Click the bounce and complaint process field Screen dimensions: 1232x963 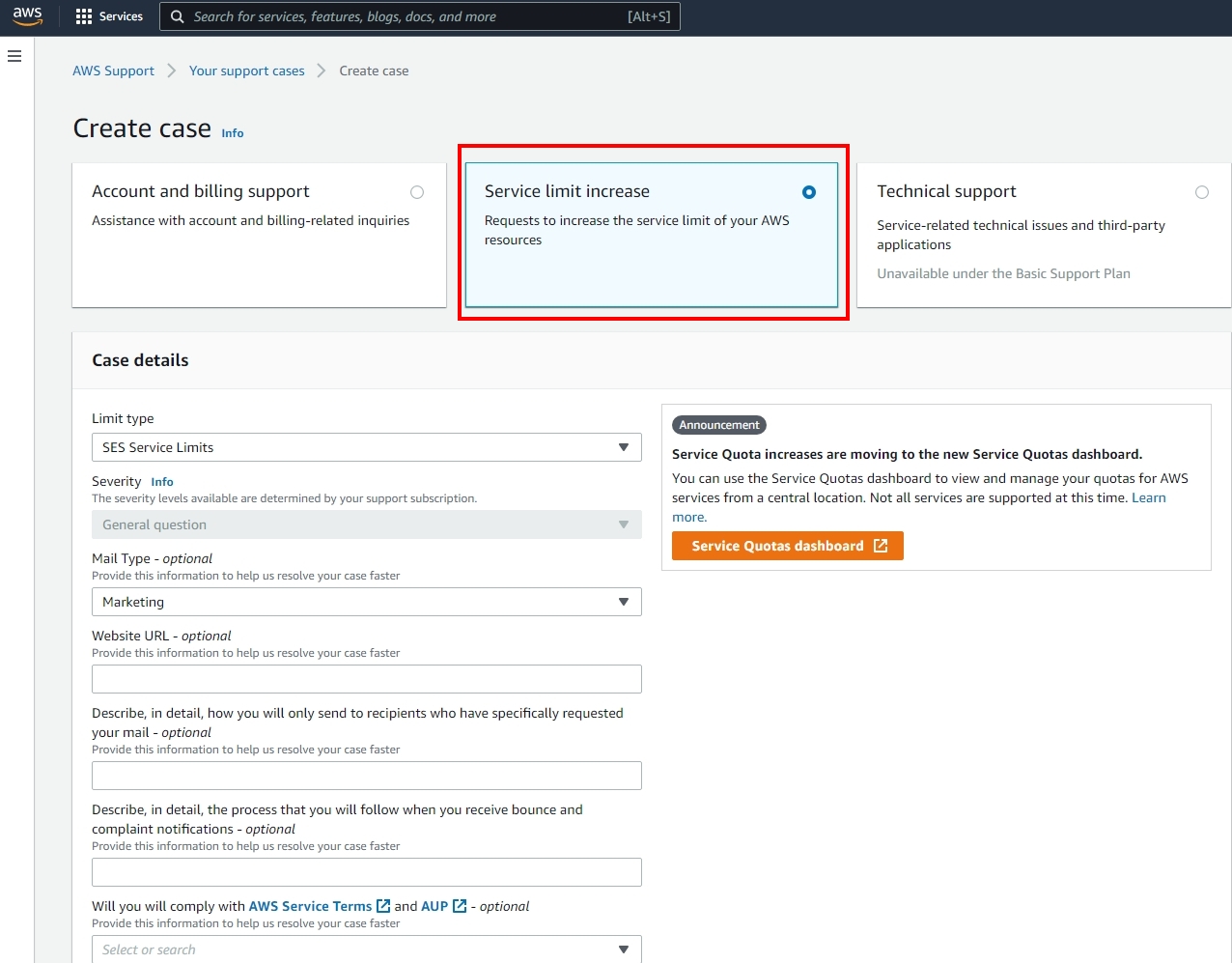pyautogui.click(x=367, y=872)
